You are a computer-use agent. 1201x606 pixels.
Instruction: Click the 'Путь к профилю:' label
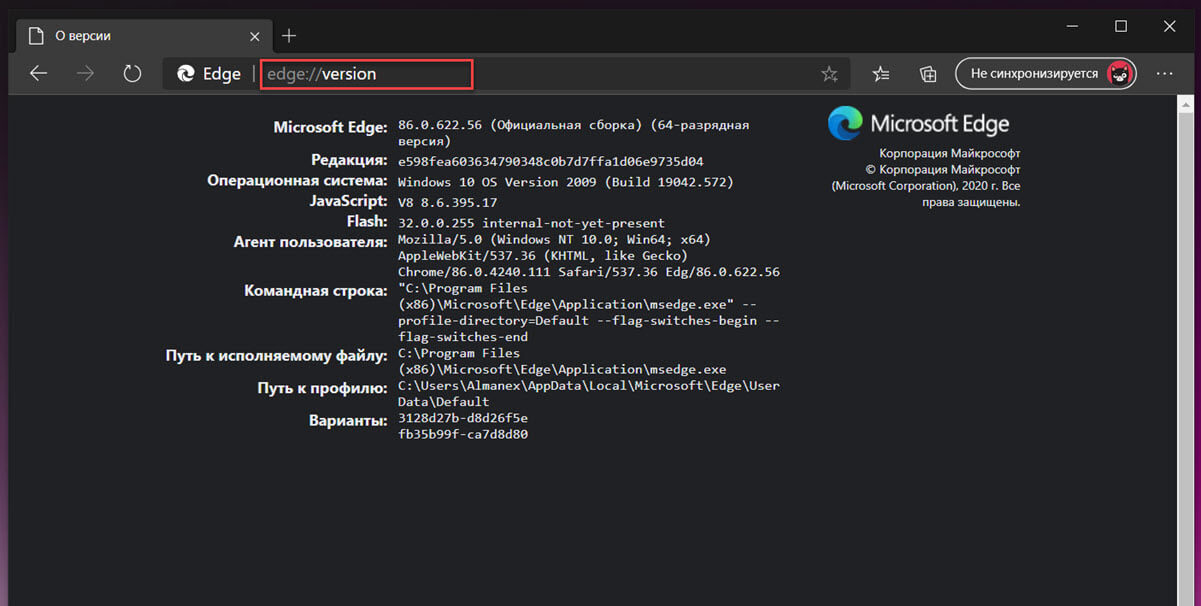[x=322, y=388]
